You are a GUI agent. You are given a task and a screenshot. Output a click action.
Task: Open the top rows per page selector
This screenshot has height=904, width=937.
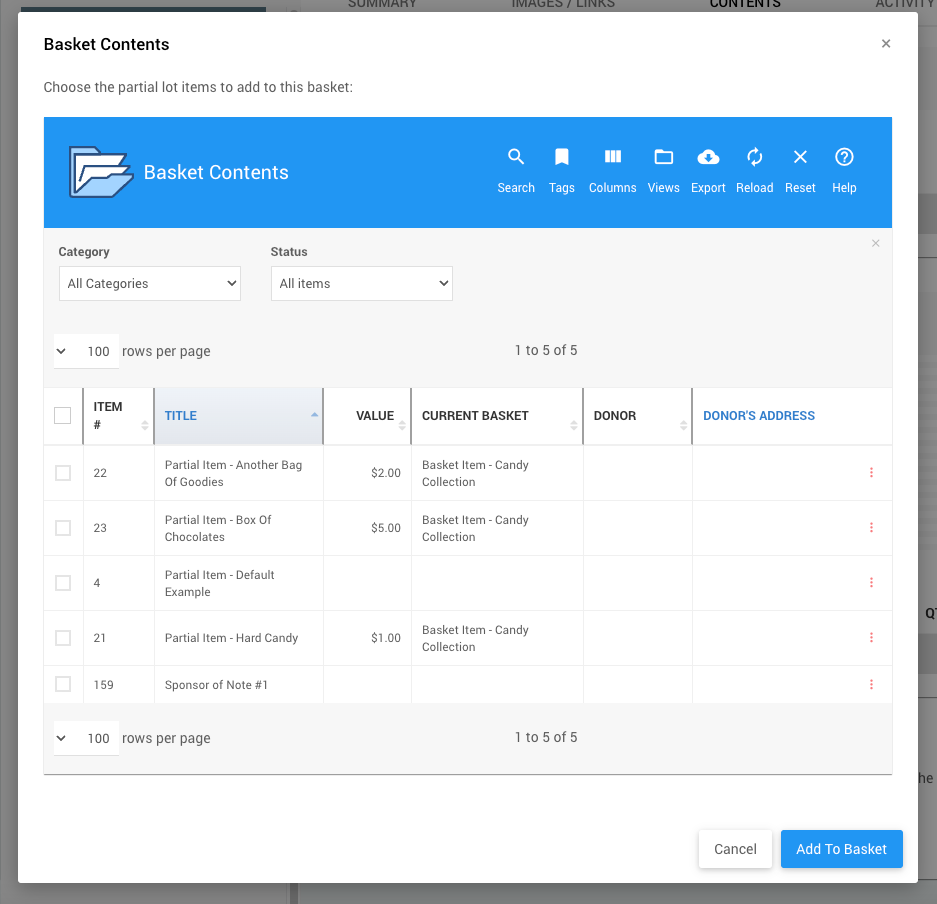click(86, 351)
